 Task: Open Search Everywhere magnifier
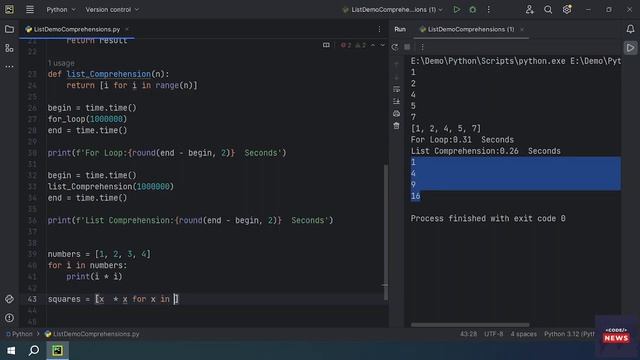pos(548,9)
